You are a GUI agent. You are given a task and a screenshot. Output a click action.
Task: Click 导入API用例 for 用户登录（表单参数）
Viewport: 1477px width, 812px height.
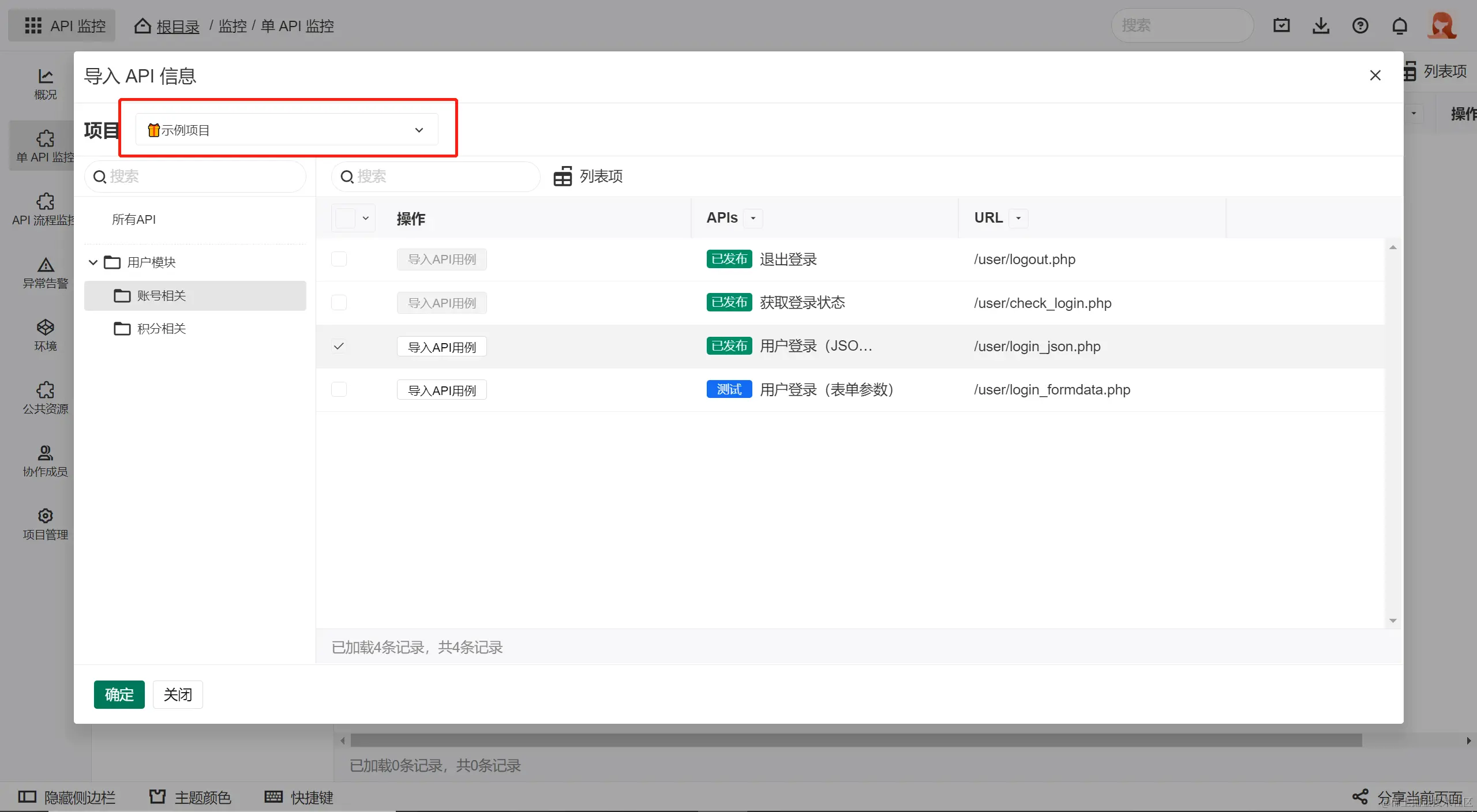(x=441, y=390)
